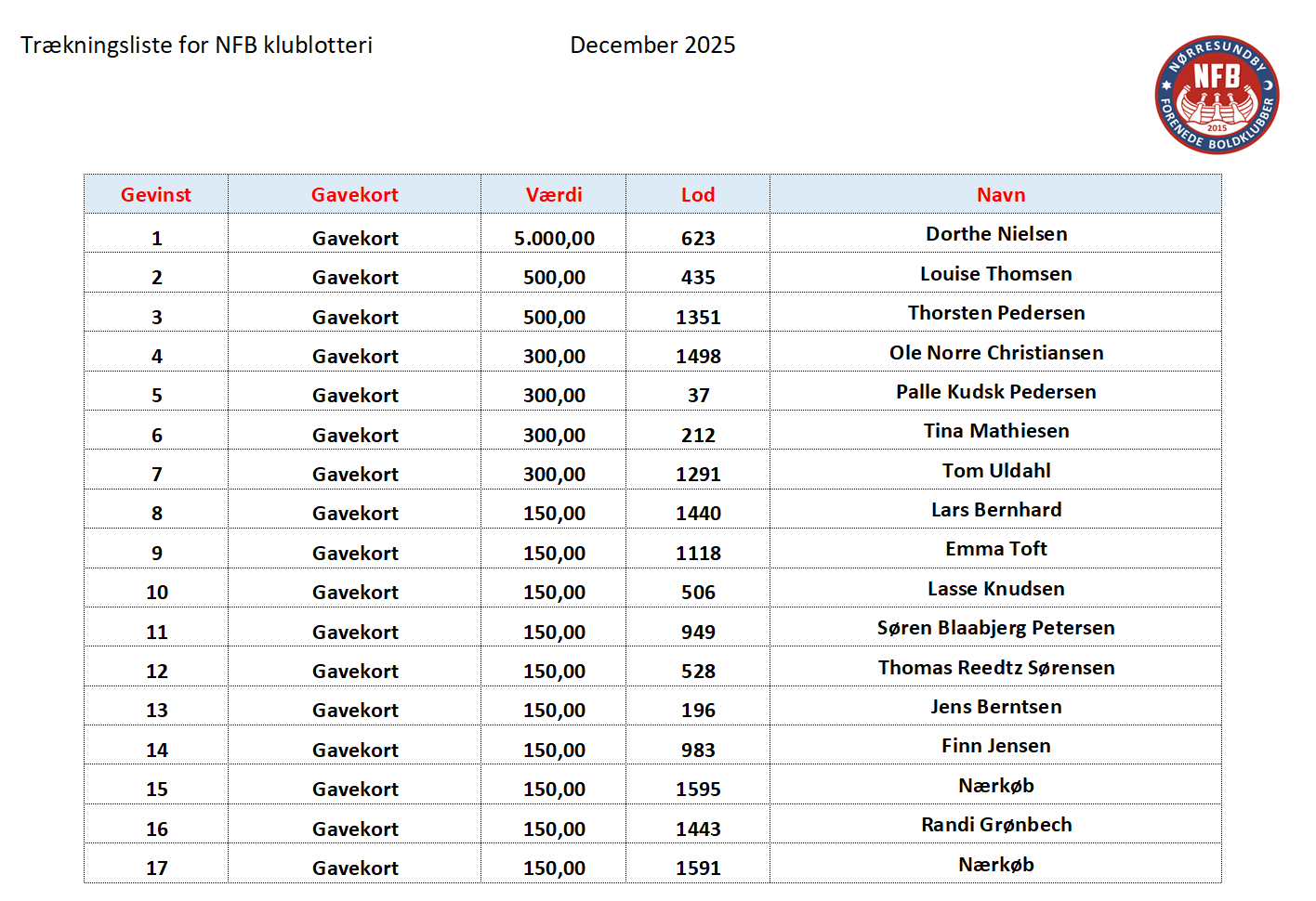Select lot number 1351
Image resolution: width=1316 pixels, height=901 pixels.
click(698, 318)
